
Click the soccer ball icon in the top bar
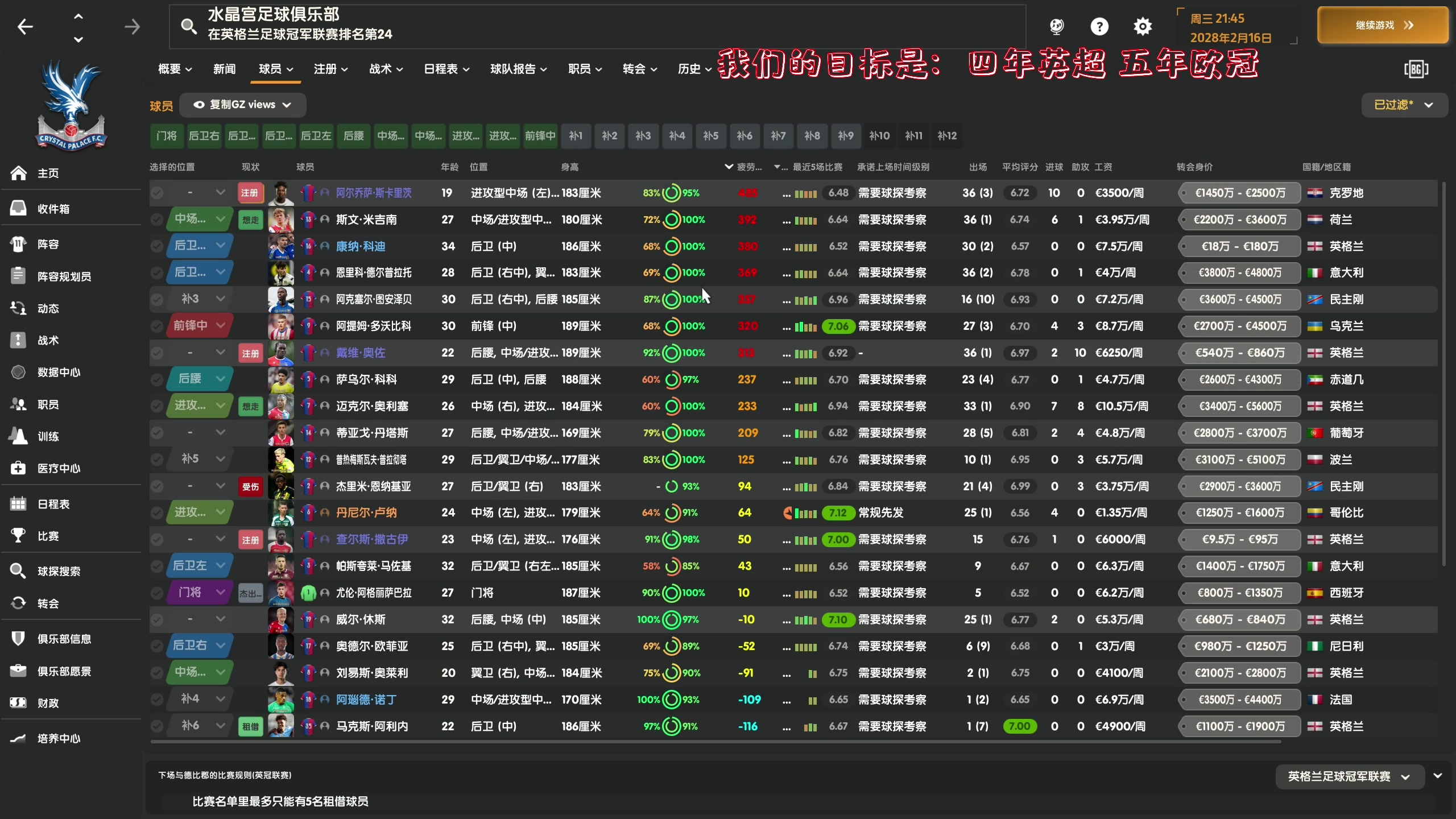click(1057, 26)
